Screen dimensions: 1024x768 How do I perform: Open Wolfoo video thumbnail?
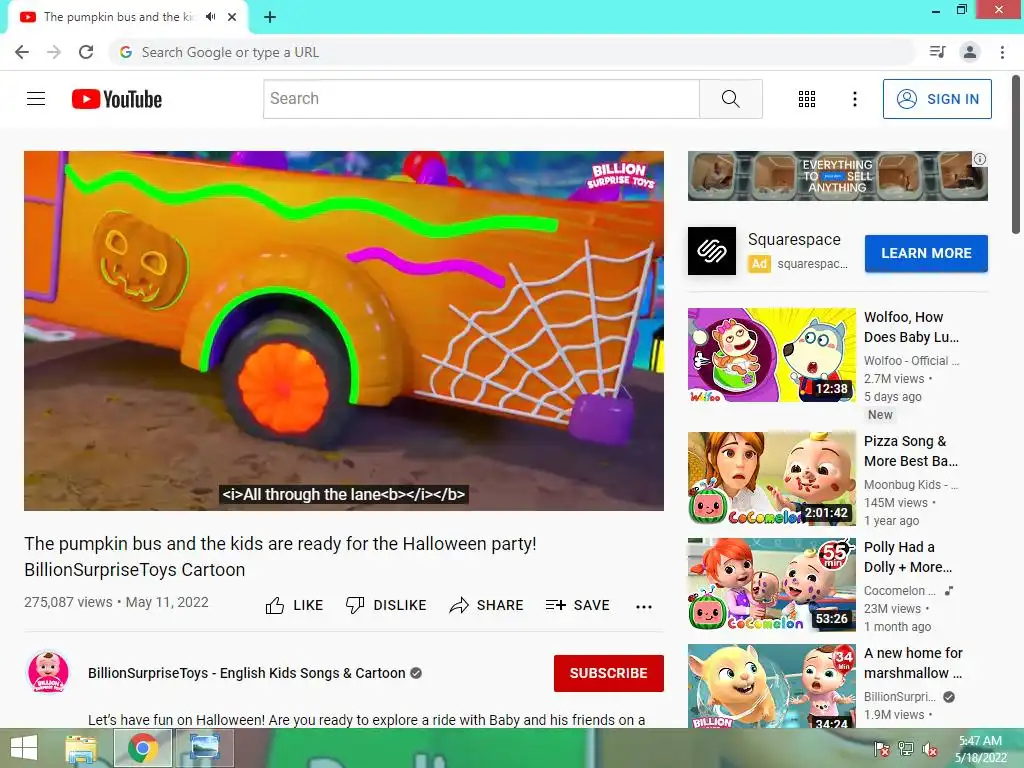pos(772,355)
